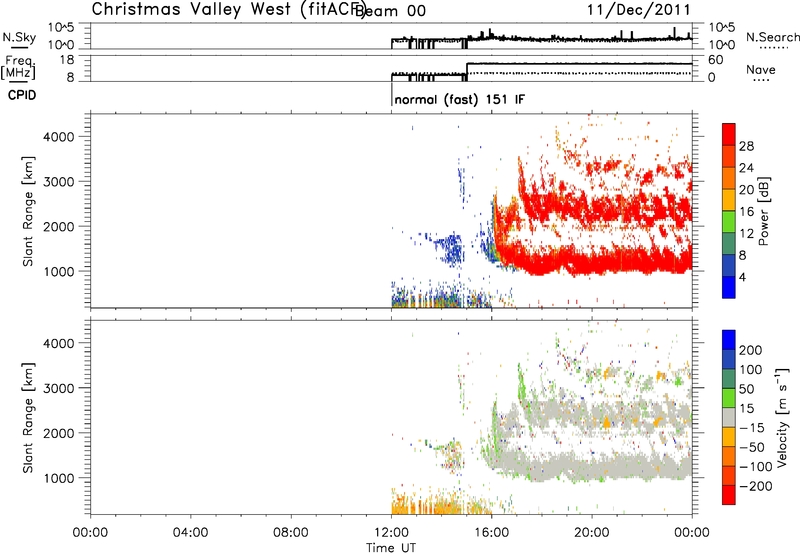This screenshot has height=554, width=800.
Task: Click the '20:00' time axis label
Action: pos(592,533)
